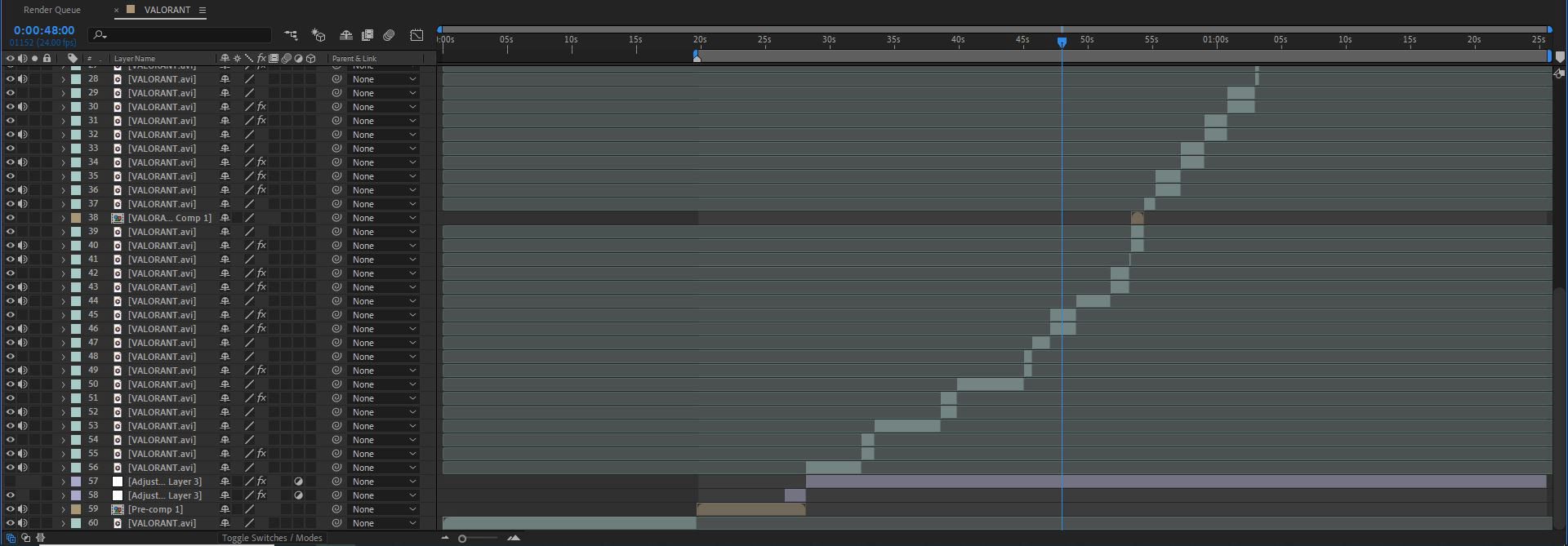This screenshot has width=1568, height=546.
Task: Open parent dropdown for layer 44
Action: tap(383, 301)
